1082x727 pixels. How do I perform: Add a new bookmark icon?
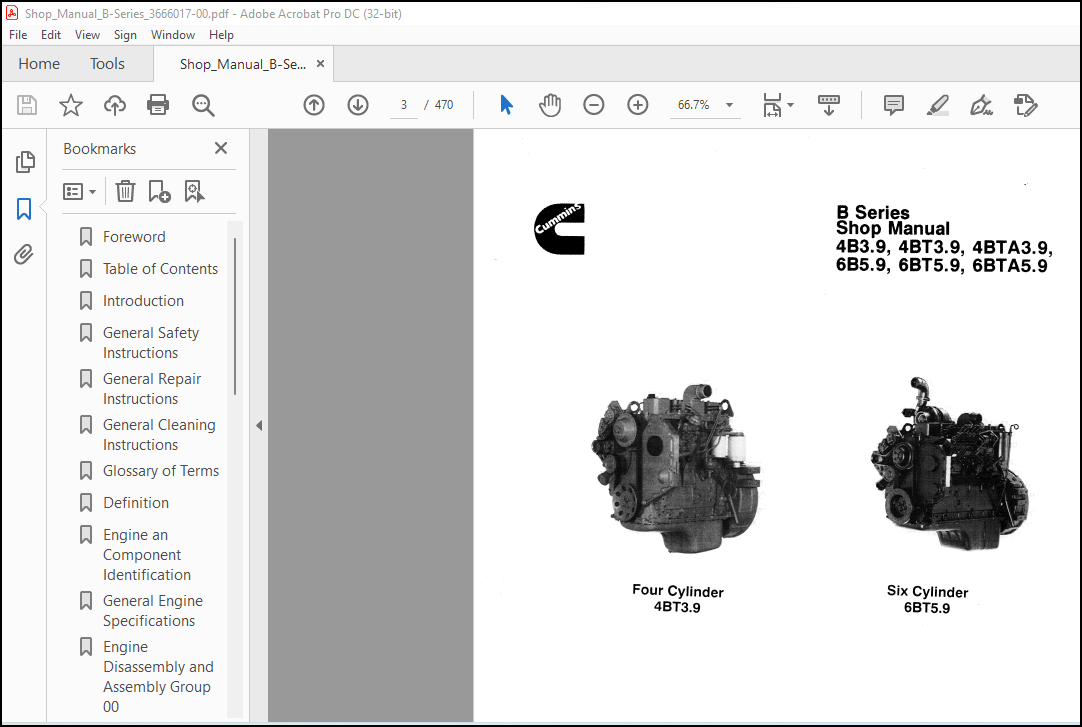[159, 191]
